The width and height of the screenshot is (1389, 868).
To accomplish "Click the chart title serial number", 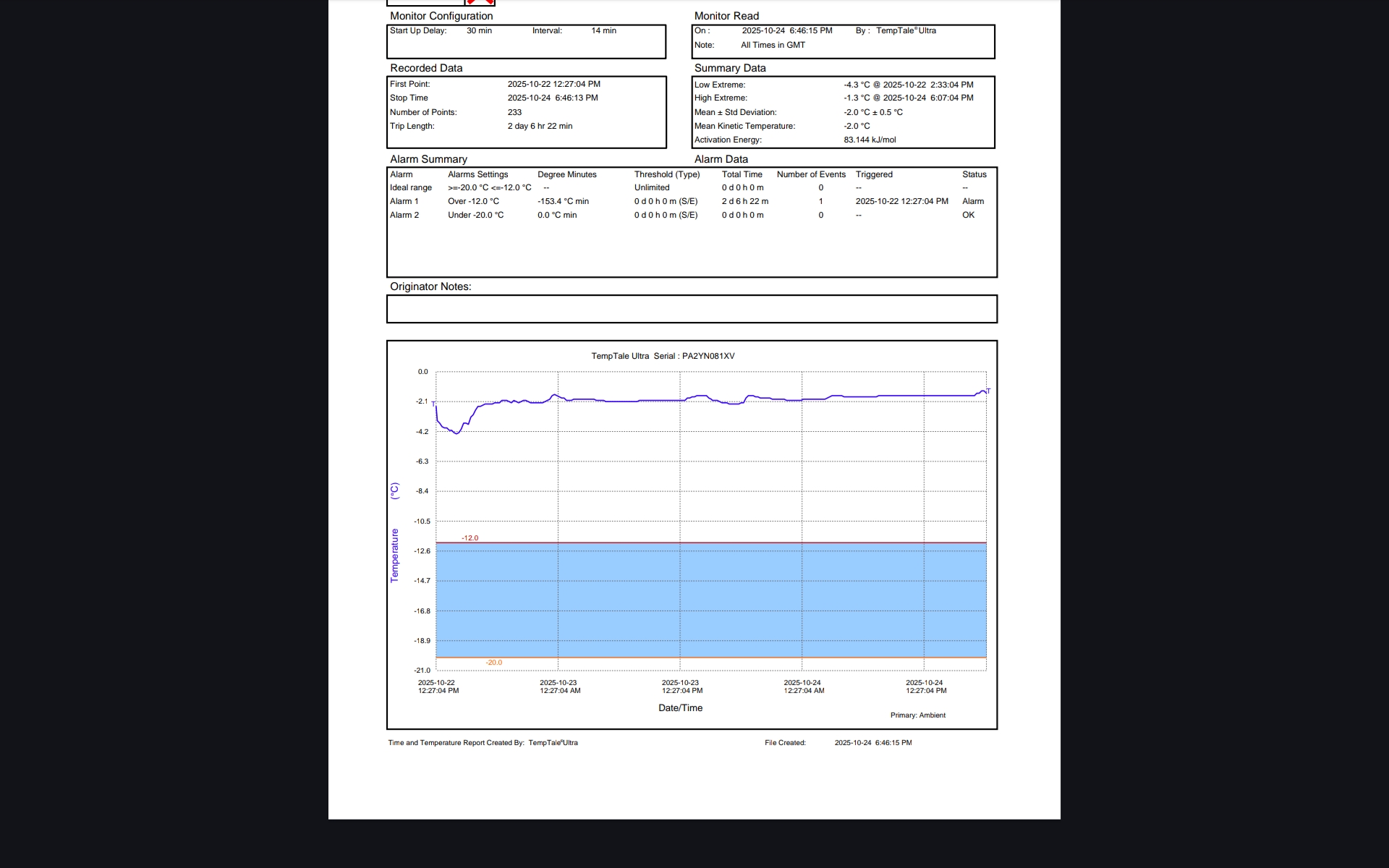I will (x=708, y=357).
